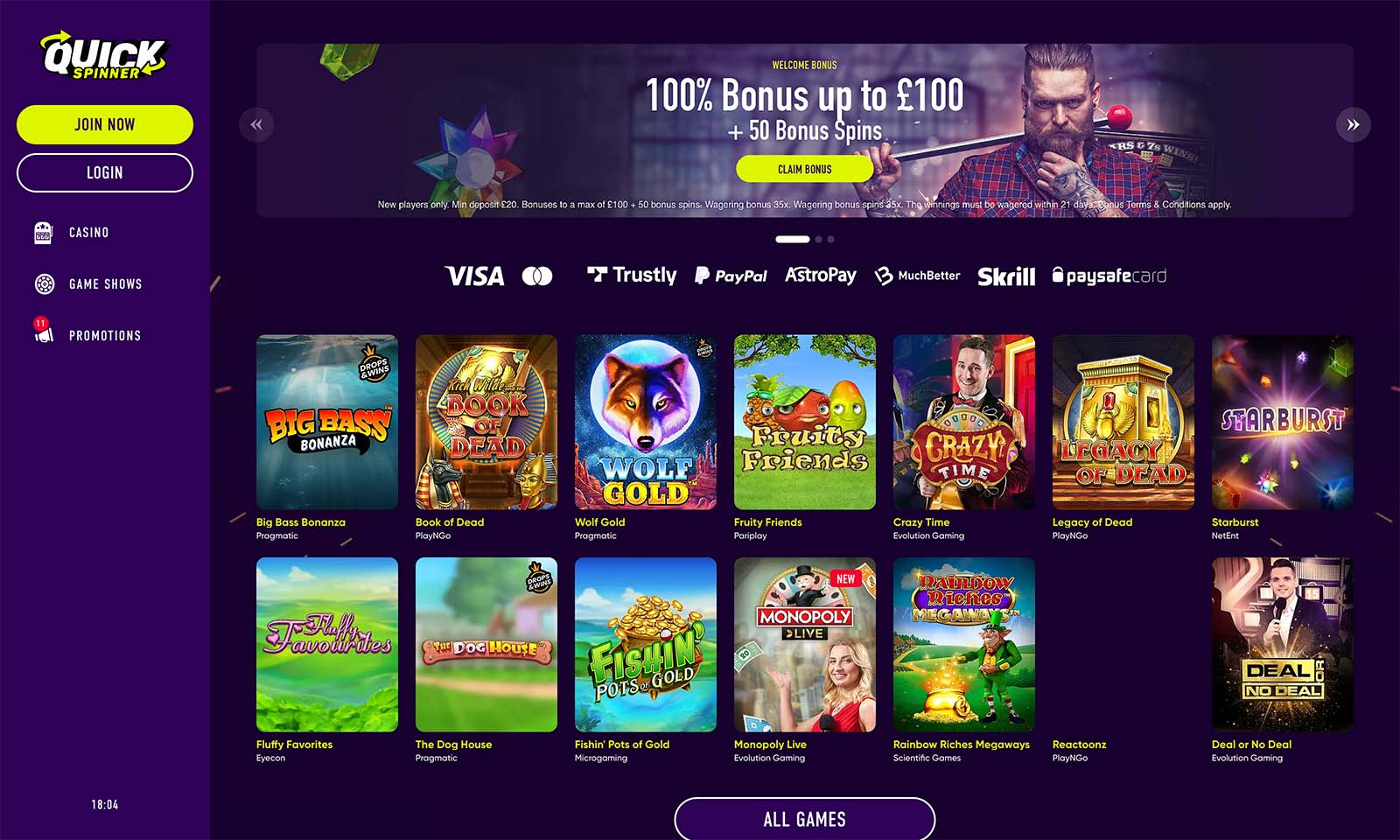
Task: Select the third carousel indicator dot
Action: point(831,238)
